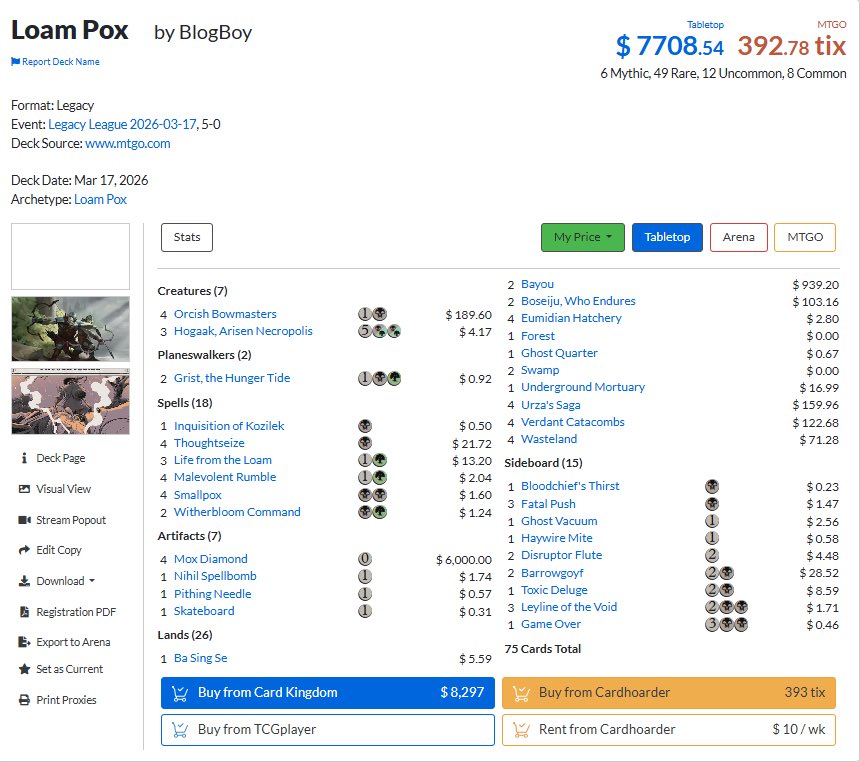
Task: Click the Edit Copy arrow icon
Action: click(x=24, y=550)
